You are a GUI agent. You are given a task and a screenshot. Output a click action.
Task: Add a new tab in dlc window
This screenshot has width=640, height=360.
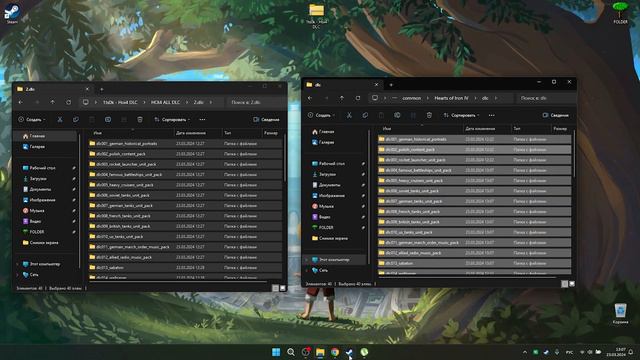click(391, 85)
